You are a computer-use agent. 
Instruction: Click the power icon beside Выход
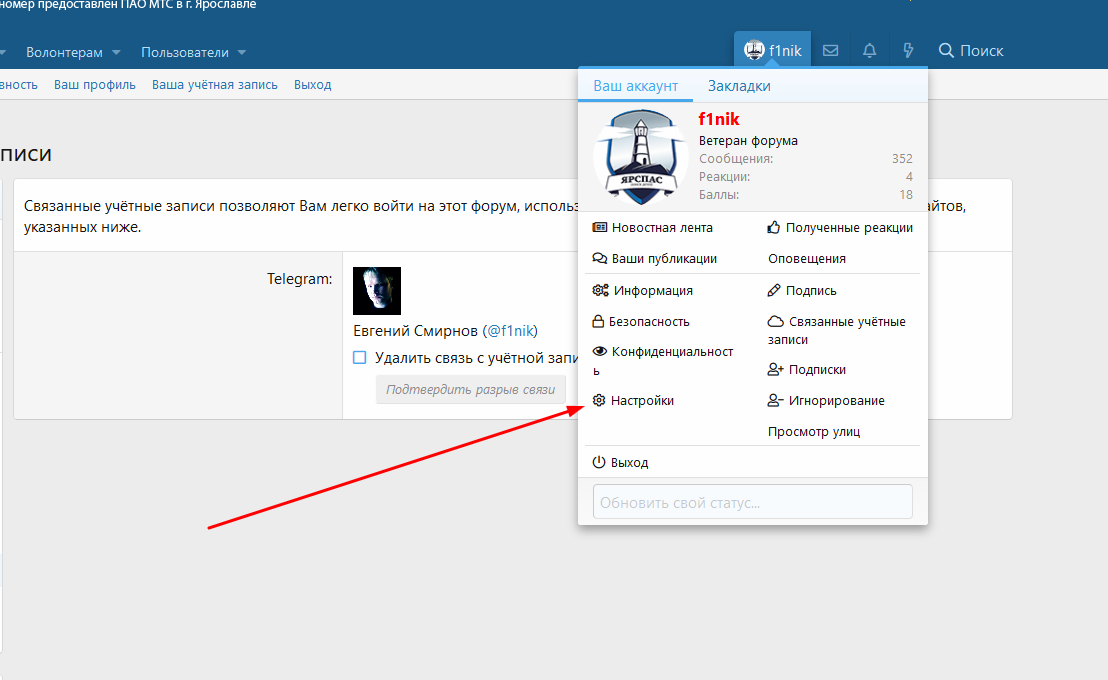(x=599, y=463)
